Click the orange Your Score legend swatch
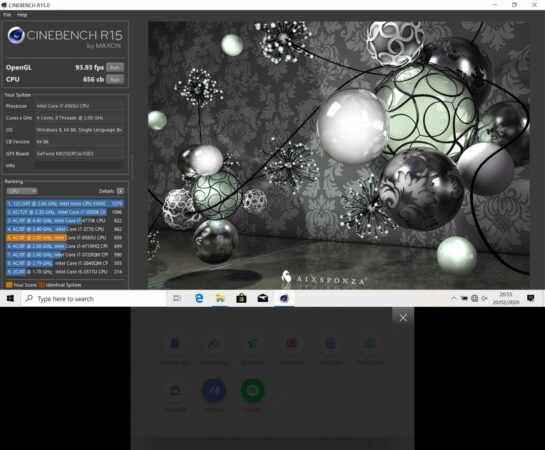Image resolution: width=545 pixels, height=450 pixels. click(9, 285)
